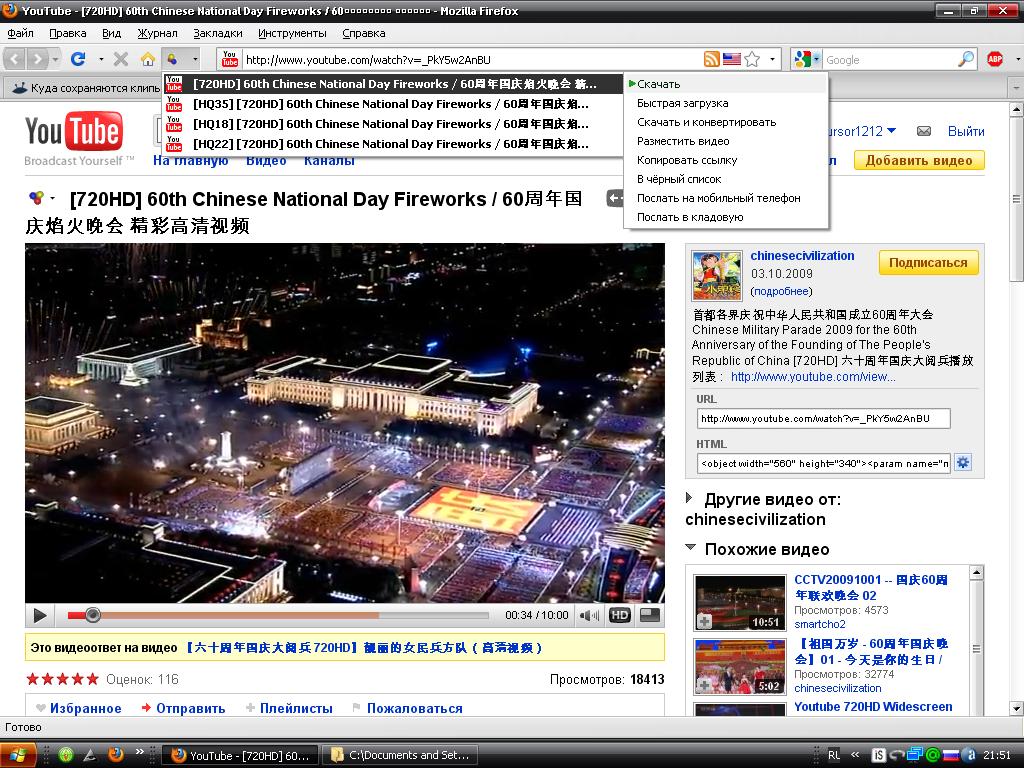1024x768 pixels.
Task: Go to the browser home page icon
Action: pos(147,59)
